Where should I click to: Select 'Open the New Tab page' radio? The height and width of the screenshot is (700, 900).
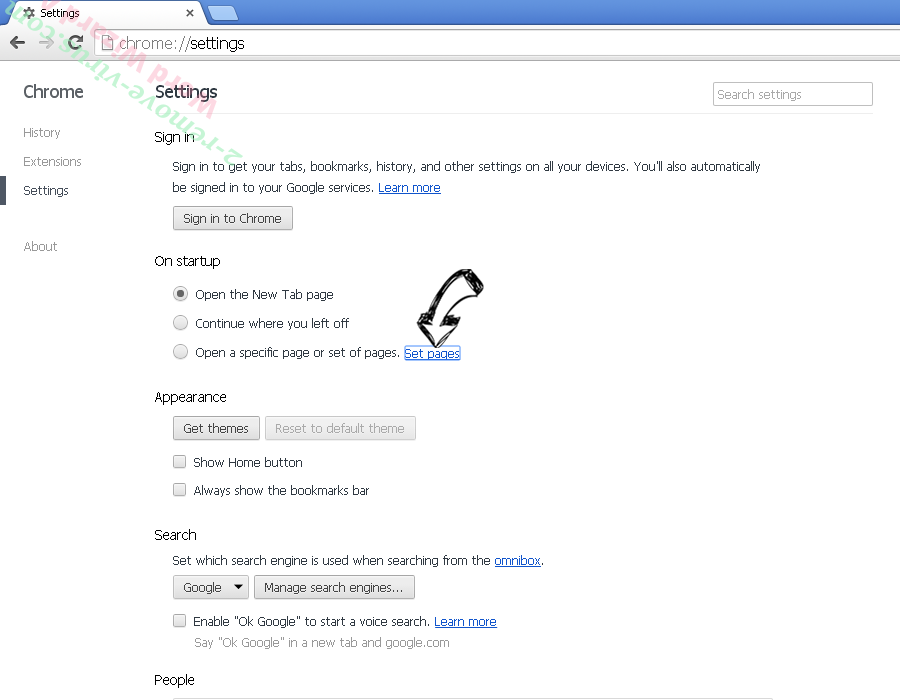(180, 294)
